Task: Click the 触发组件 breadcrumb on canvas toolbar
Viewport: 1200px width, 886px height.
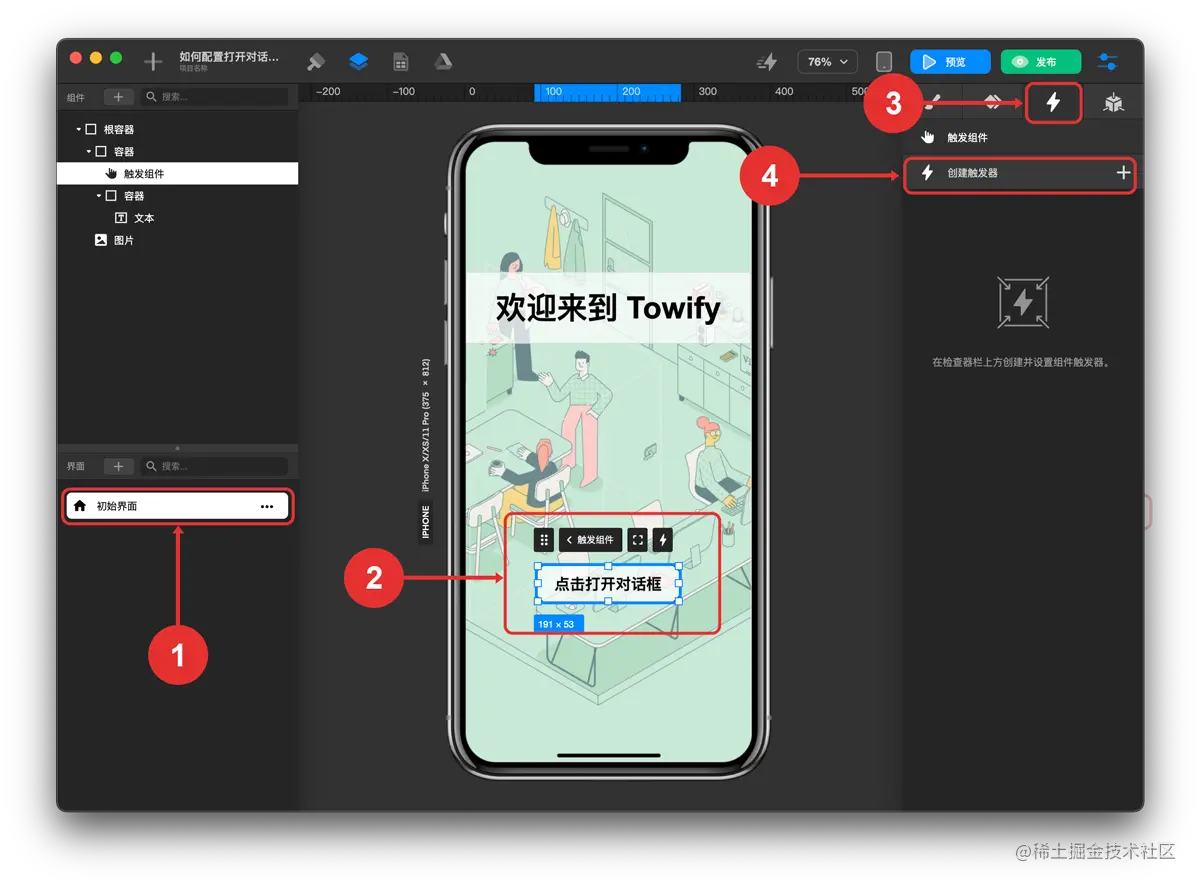Action: [x=590, y=540]
